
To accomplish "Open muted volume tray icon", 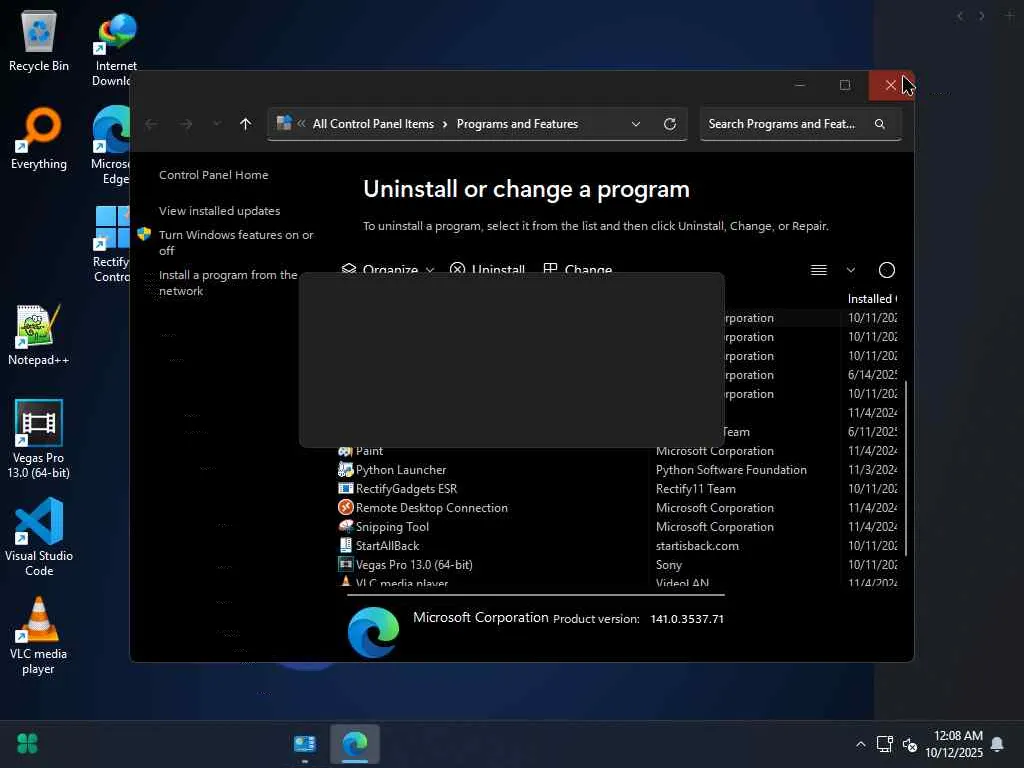I will 910,744.
